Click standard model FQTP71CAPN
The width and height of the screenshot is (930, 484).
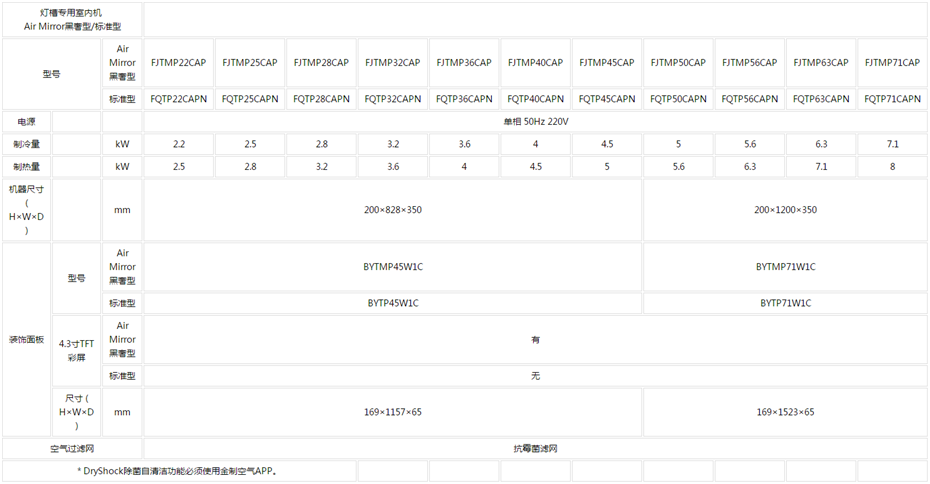(892, 99)
